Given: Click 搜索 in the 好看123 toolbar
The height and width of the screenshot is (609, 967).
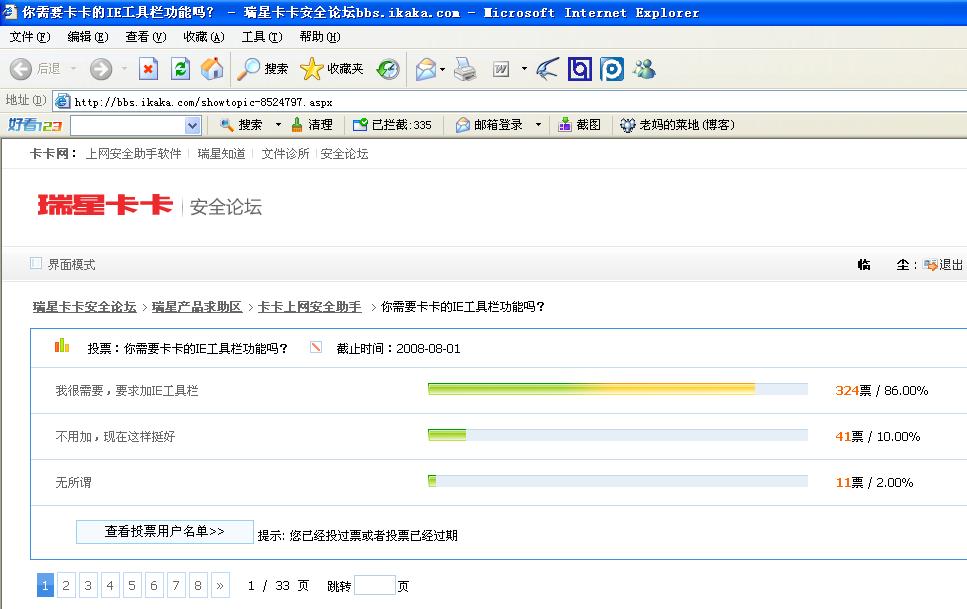Looking at the screenshot, I should (242, 125).
